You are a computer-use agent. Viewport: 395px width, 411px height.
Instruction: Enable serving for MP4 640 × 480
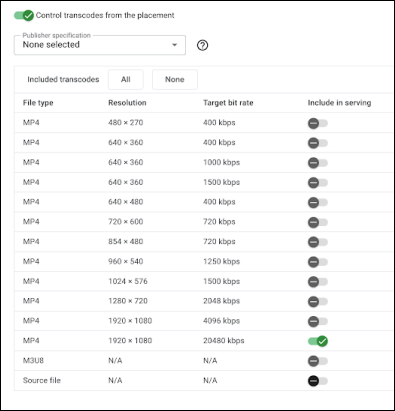click(x=318, y=202)
